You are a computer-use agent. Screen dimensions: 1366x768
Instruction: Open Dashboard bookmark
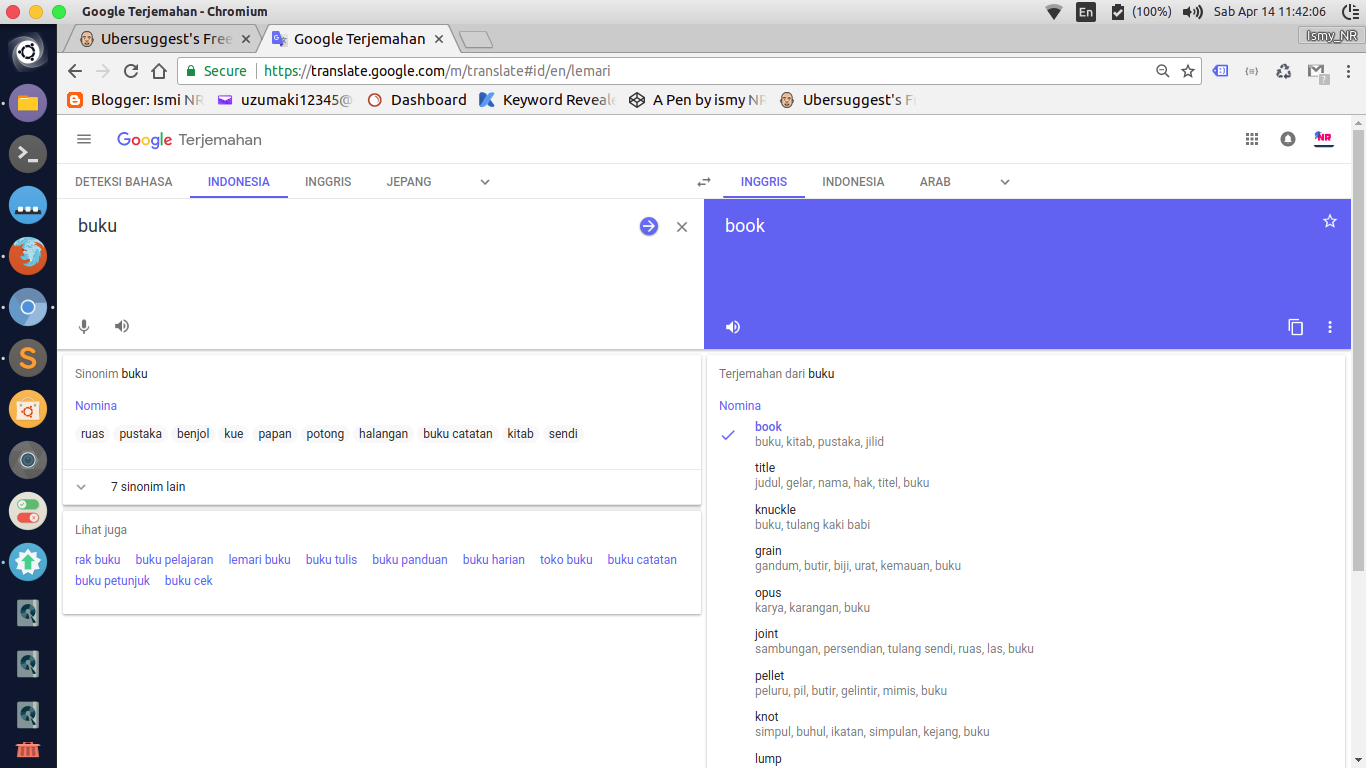(417, 100)
